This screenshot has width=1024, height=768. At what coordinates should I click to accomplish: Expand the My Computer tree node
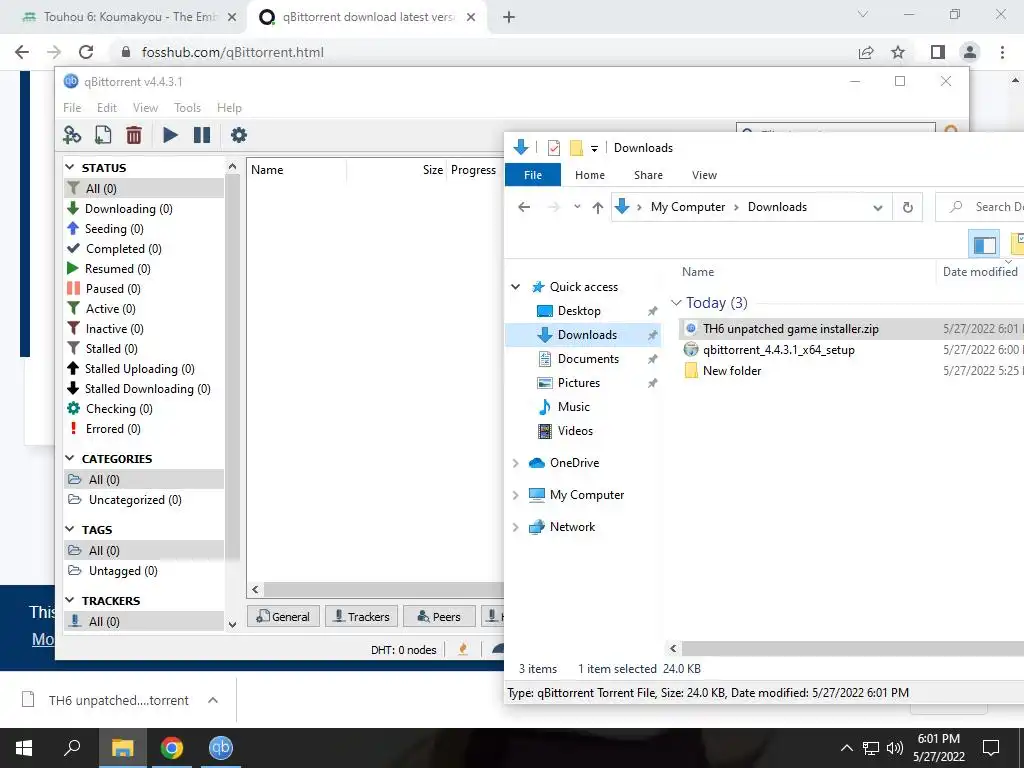click(x=516, y=495)
